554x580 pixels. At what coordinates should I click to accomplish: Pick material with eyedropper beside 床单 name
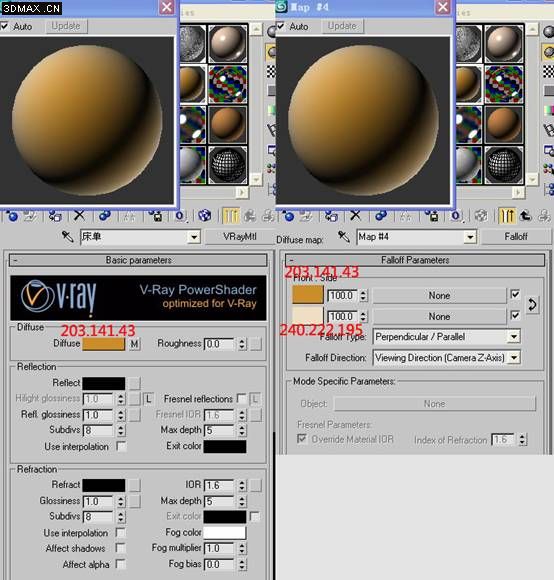pyautogui.click(x=67, y=236)
